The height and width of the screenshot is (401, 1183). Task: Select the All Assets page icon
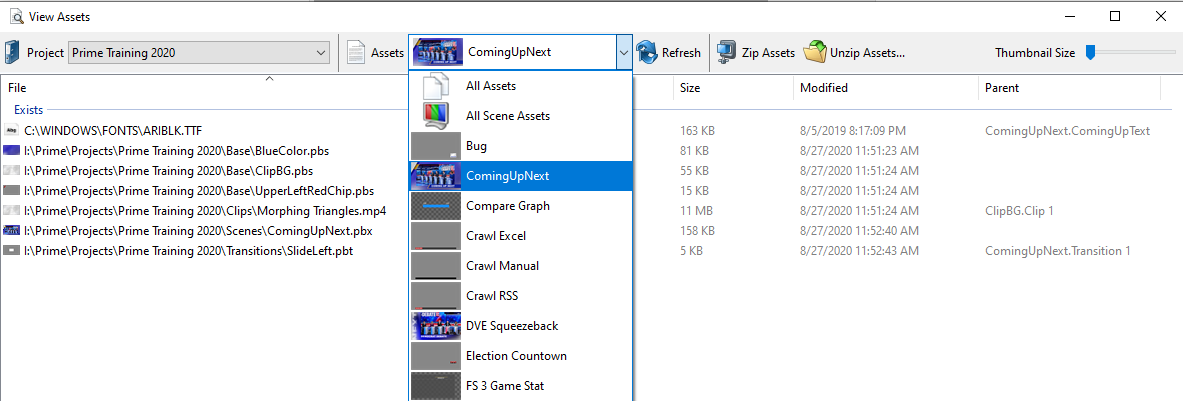[434, 86]
